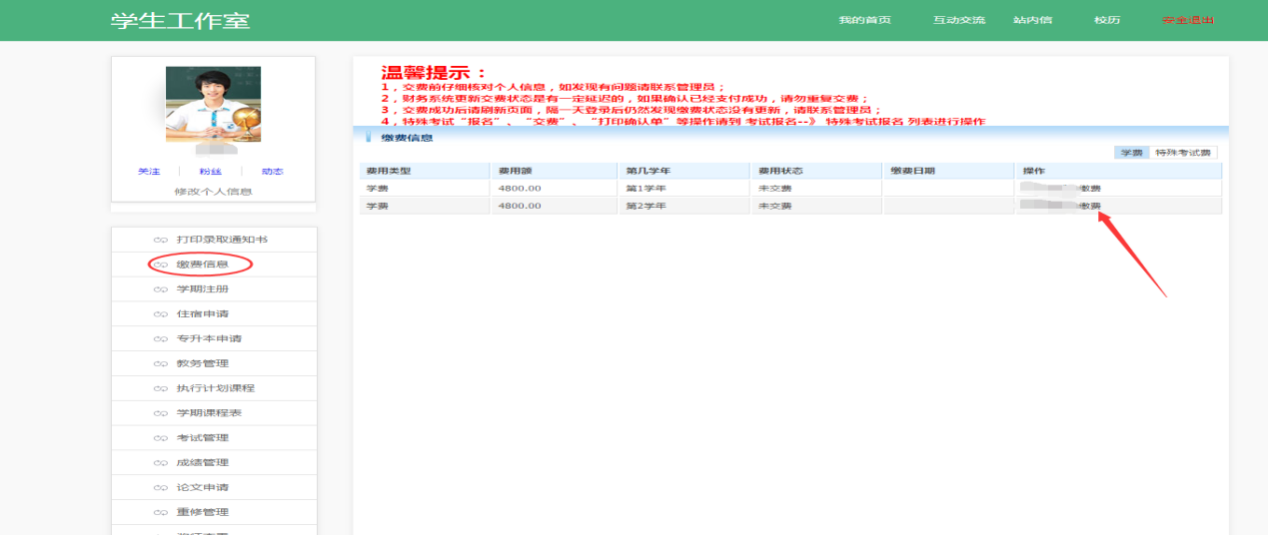
Task: Click the 粉丝 link under the photo
Action: click(210, 172)
